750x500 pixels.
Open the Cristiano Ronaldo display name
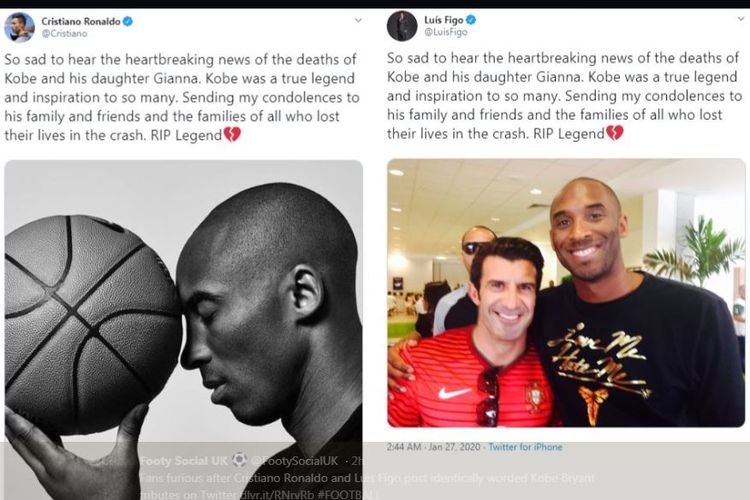click(x=81, y=21)
